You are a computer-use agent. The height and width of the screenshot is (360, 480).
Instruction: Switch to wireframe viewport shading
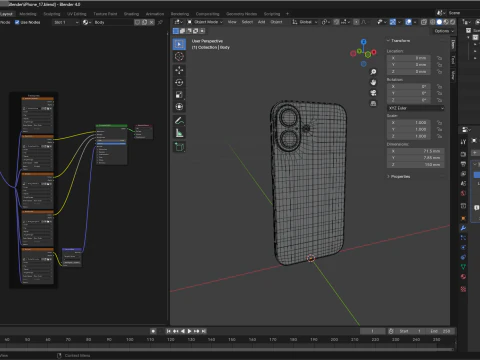click(433, 22)
